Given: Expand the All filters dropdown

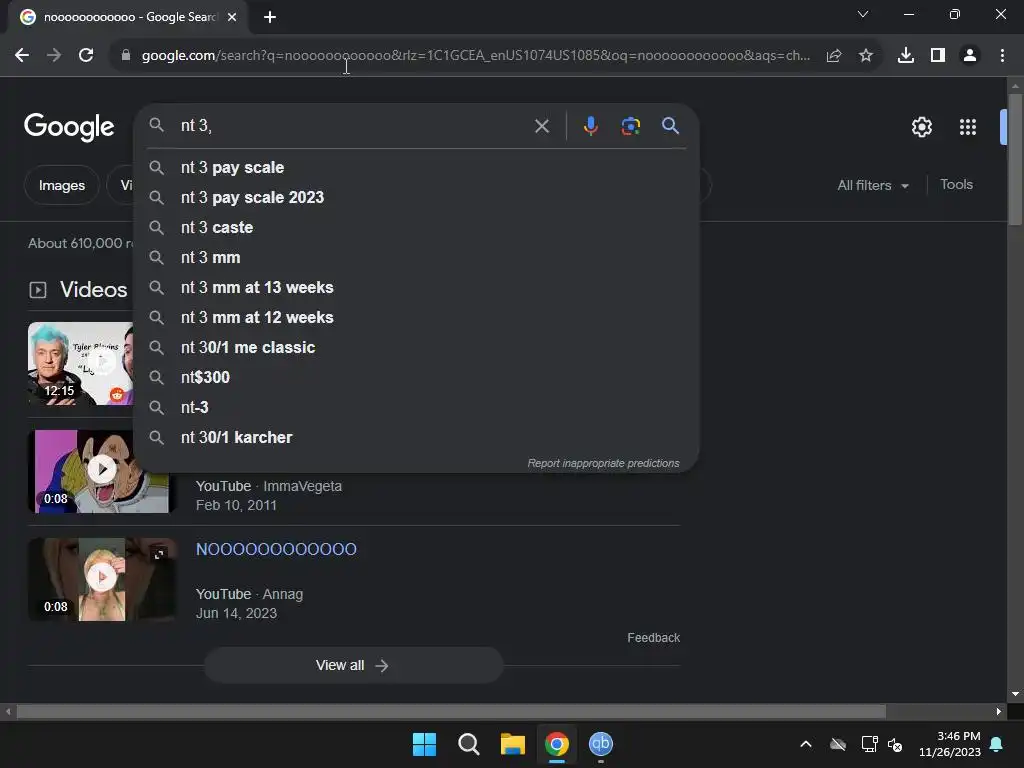Looking at the screenshot, I should click(873, 185).
